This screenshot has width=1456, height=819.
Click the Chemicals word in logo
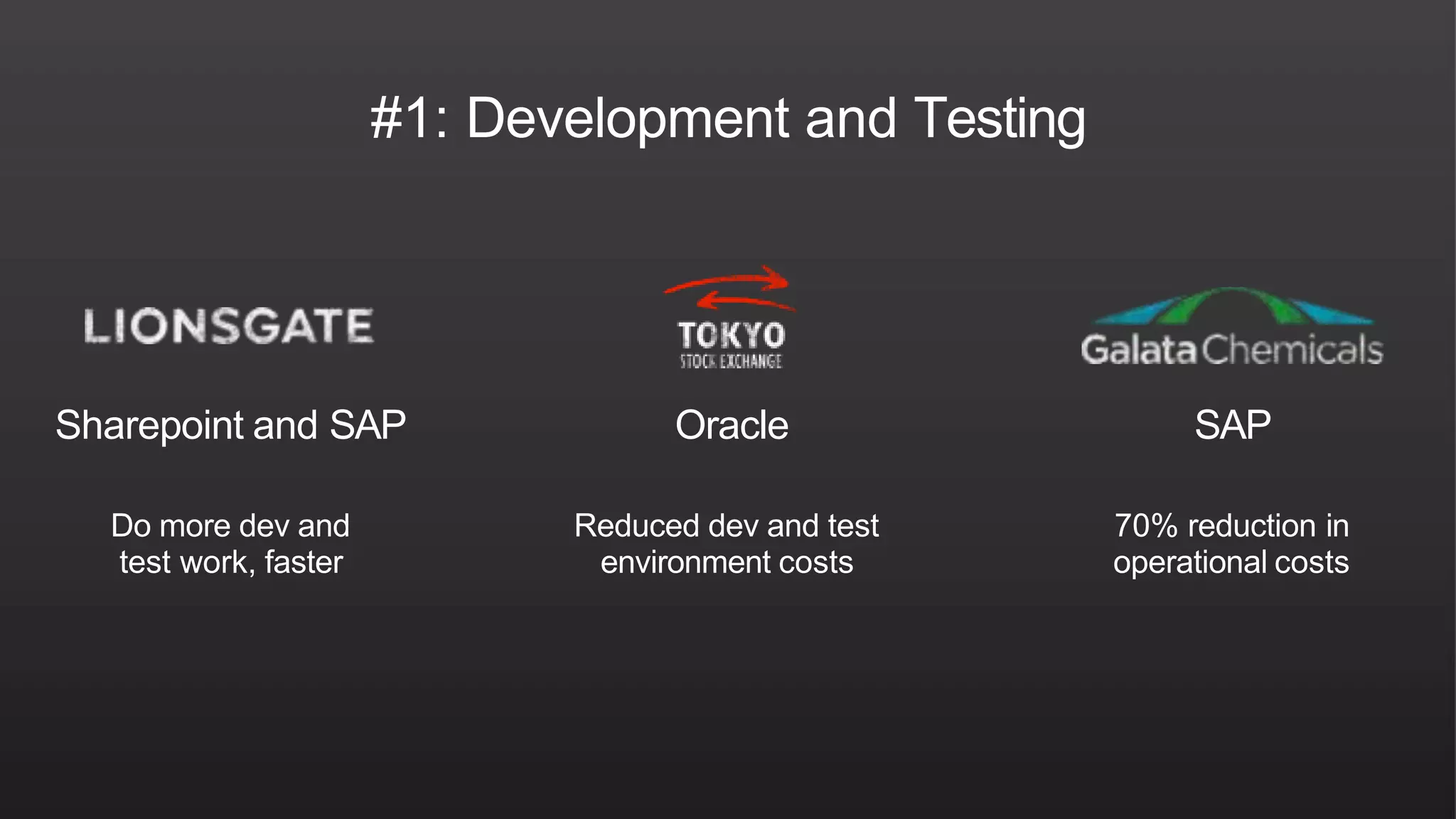pos(1292,350)
